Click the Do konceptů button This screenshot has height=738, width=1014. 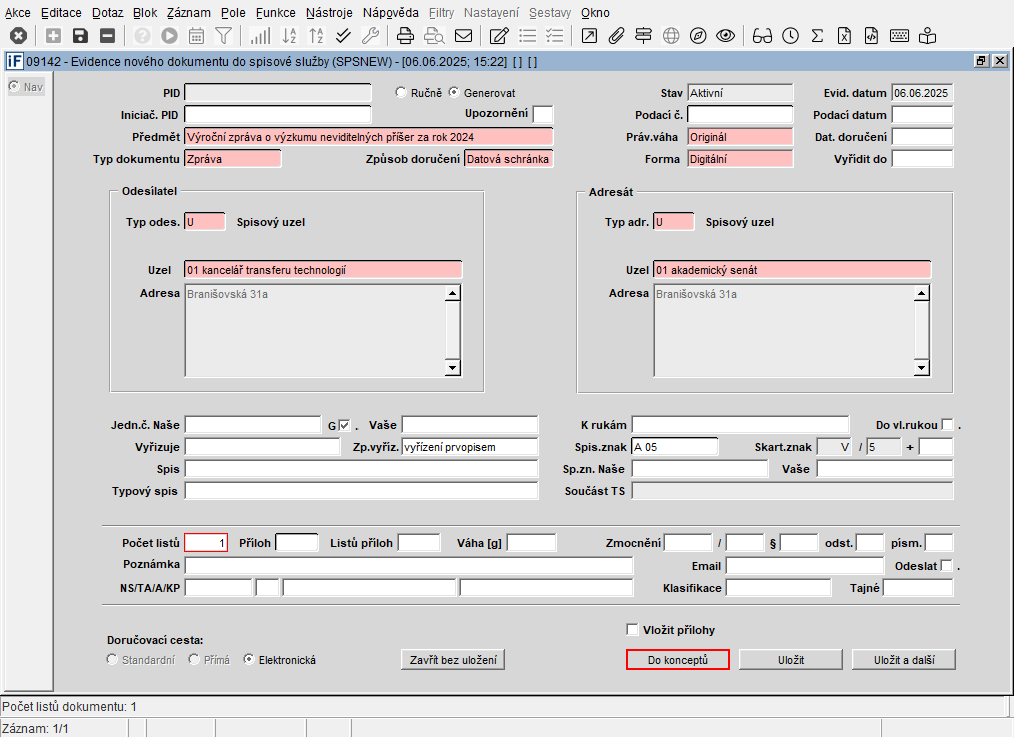pos(678,660)
